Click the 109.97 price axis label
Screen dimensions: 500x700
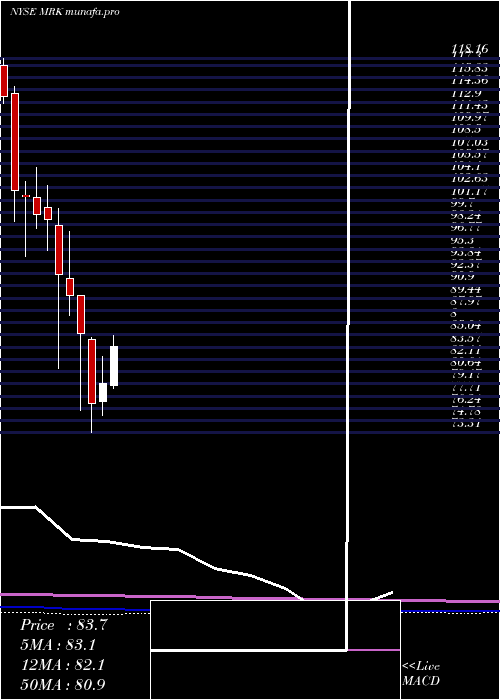click(470, 117)
